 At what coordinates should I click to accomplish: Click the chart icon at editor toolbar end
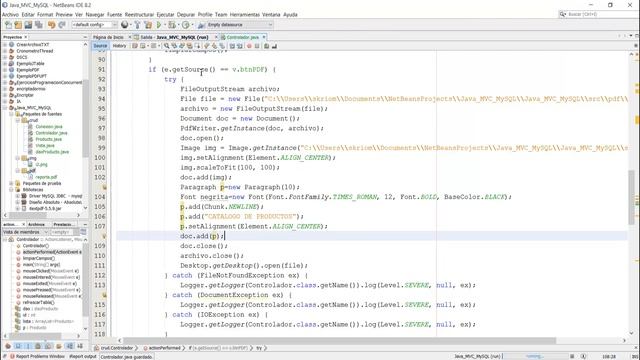tap(274, 46)
